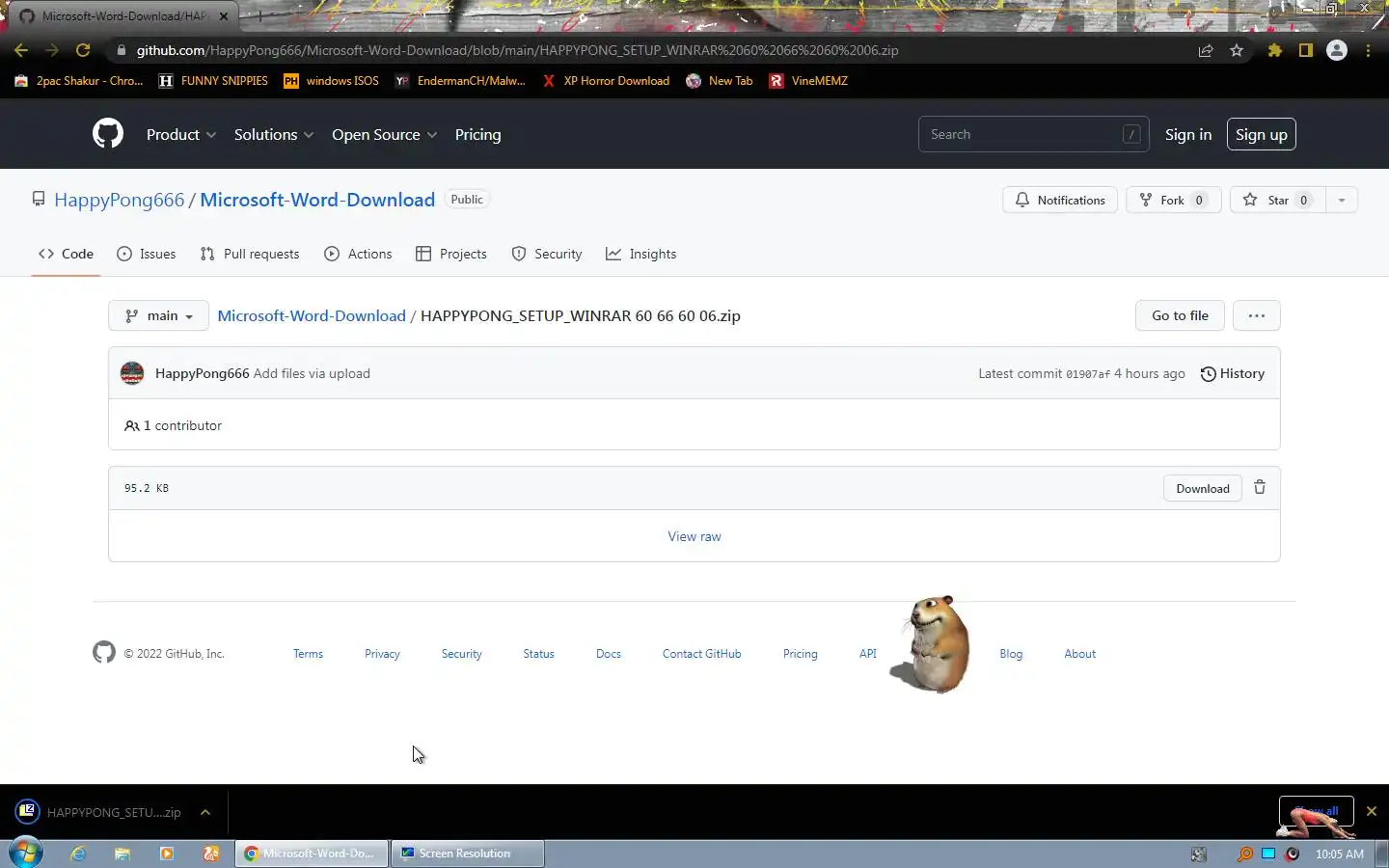Open the Windows Start orb
Viewport: 1389px width, 868px height.
[x=26, y=854]
